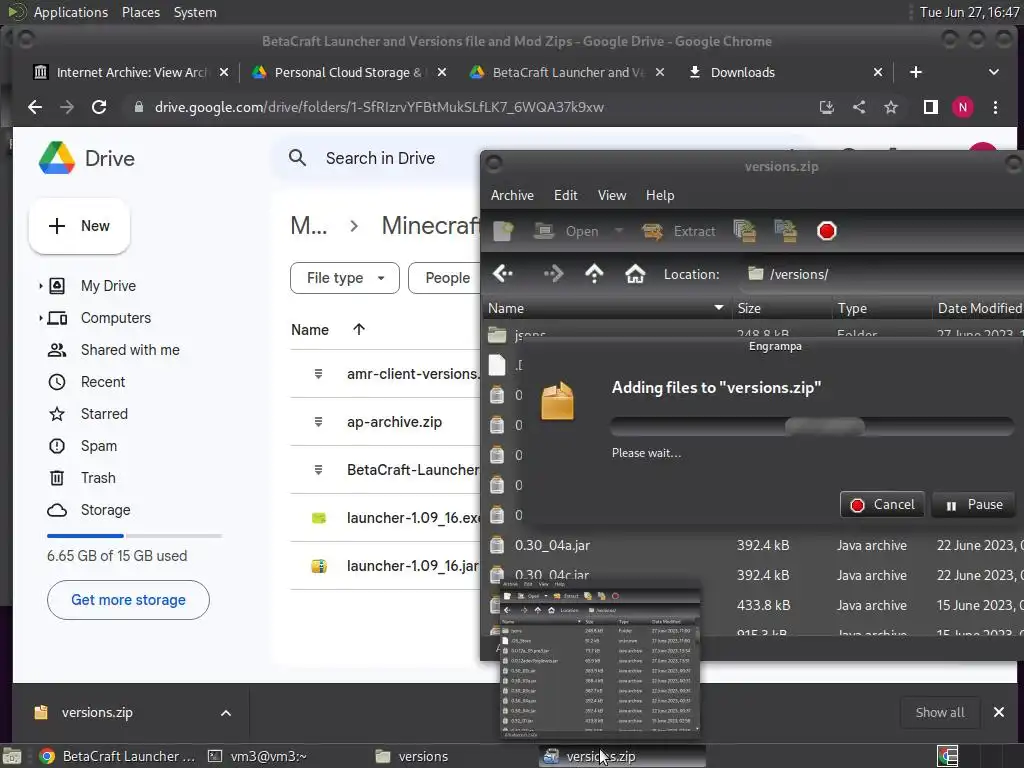This screenshot has height=768, width=1024.
Task: Open the File type filter dropdown
Action: tap(344, 278)
